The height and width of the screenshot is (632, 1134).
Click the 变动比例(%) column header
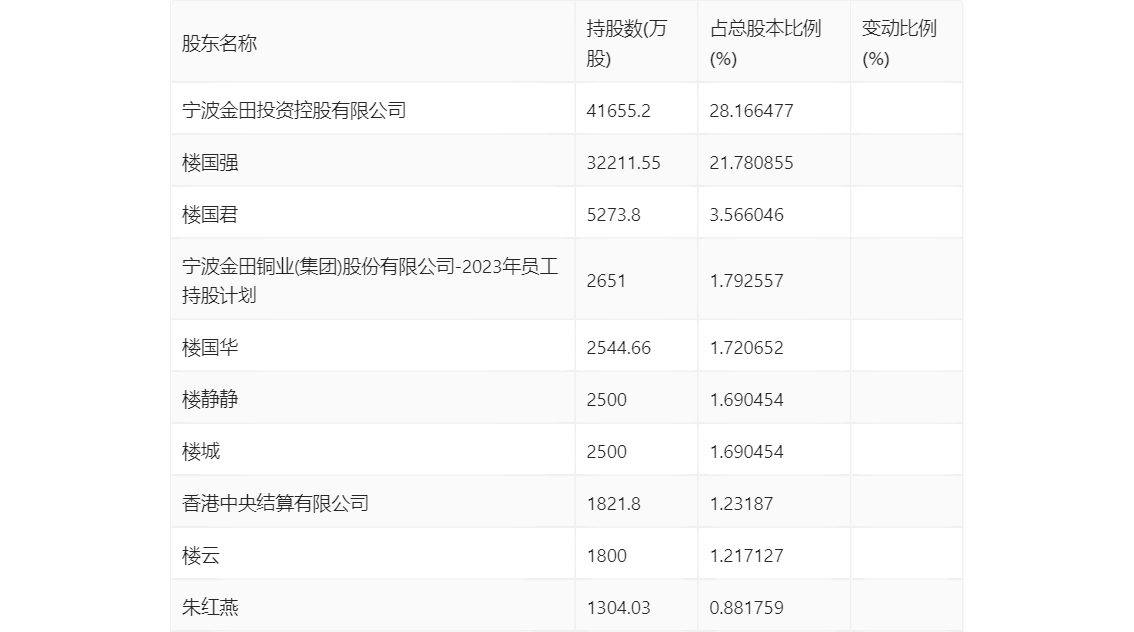click(x=899, y=43)
